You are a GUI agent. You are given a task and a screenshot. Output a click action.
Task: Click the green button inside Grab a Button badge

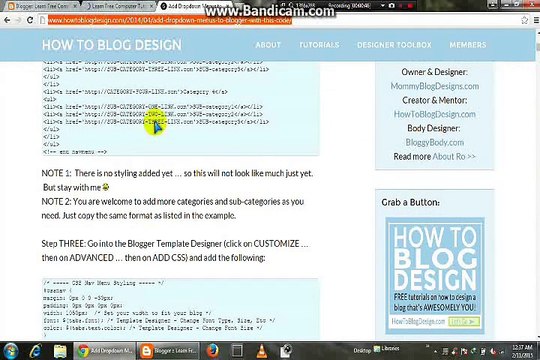coord(464,321)
